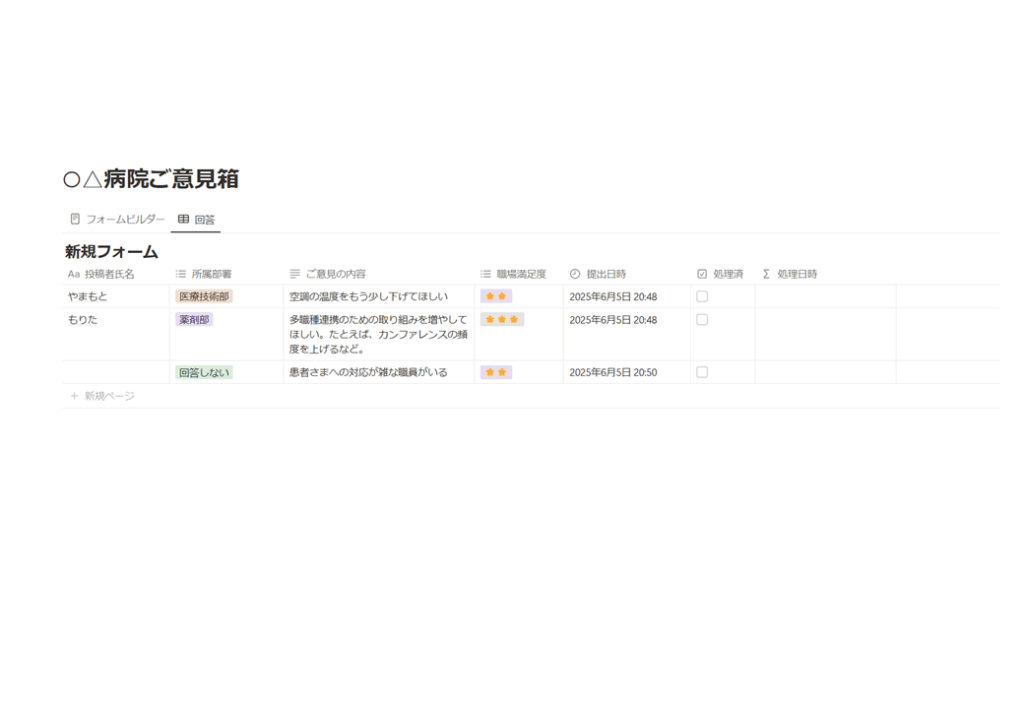
Task: Open the 薬剤部 department tag selector
Action: pyautogui.click(x=194, y=320)
